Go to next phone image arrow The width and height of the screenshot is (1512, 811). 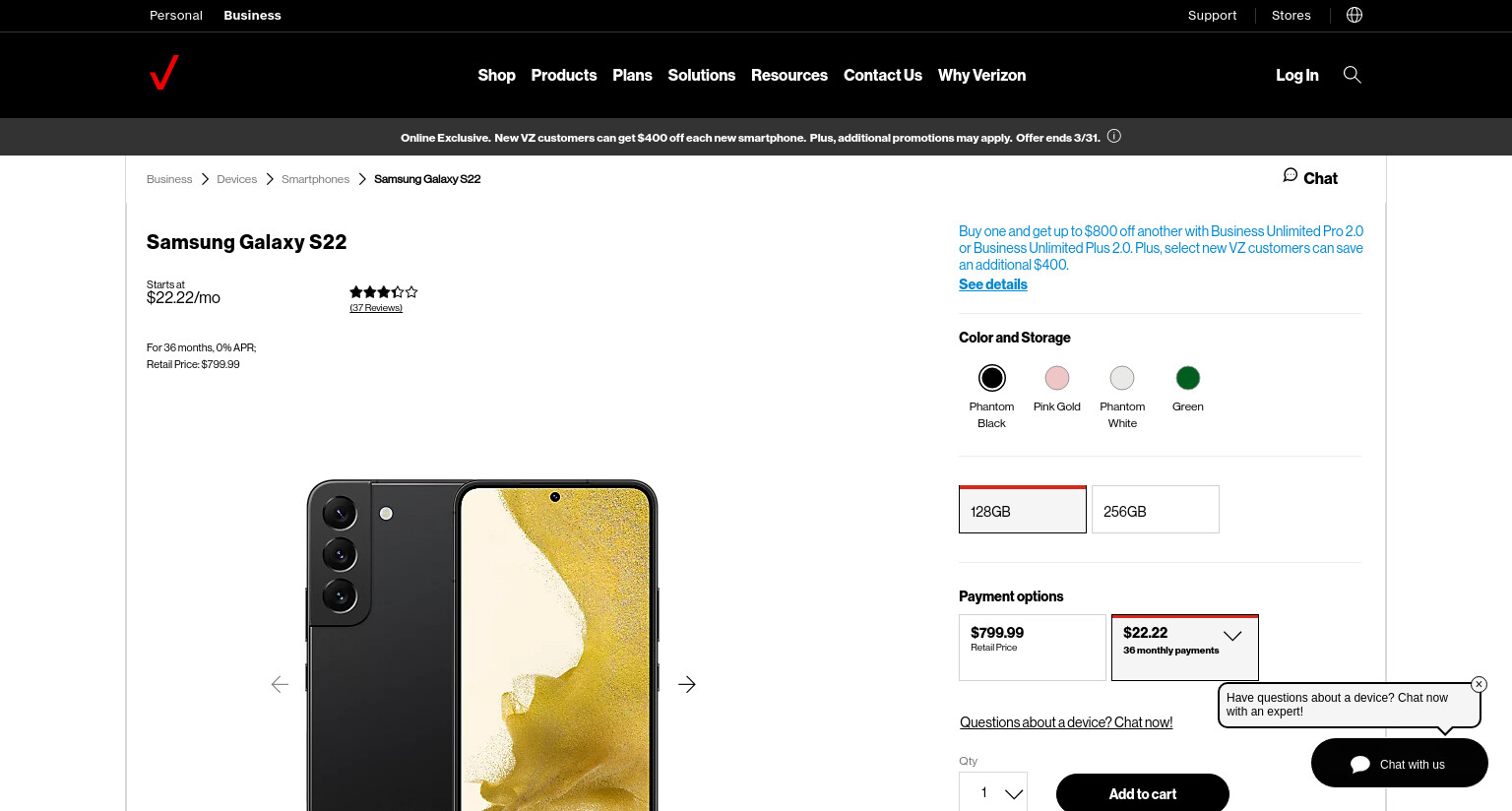(687, 684)
